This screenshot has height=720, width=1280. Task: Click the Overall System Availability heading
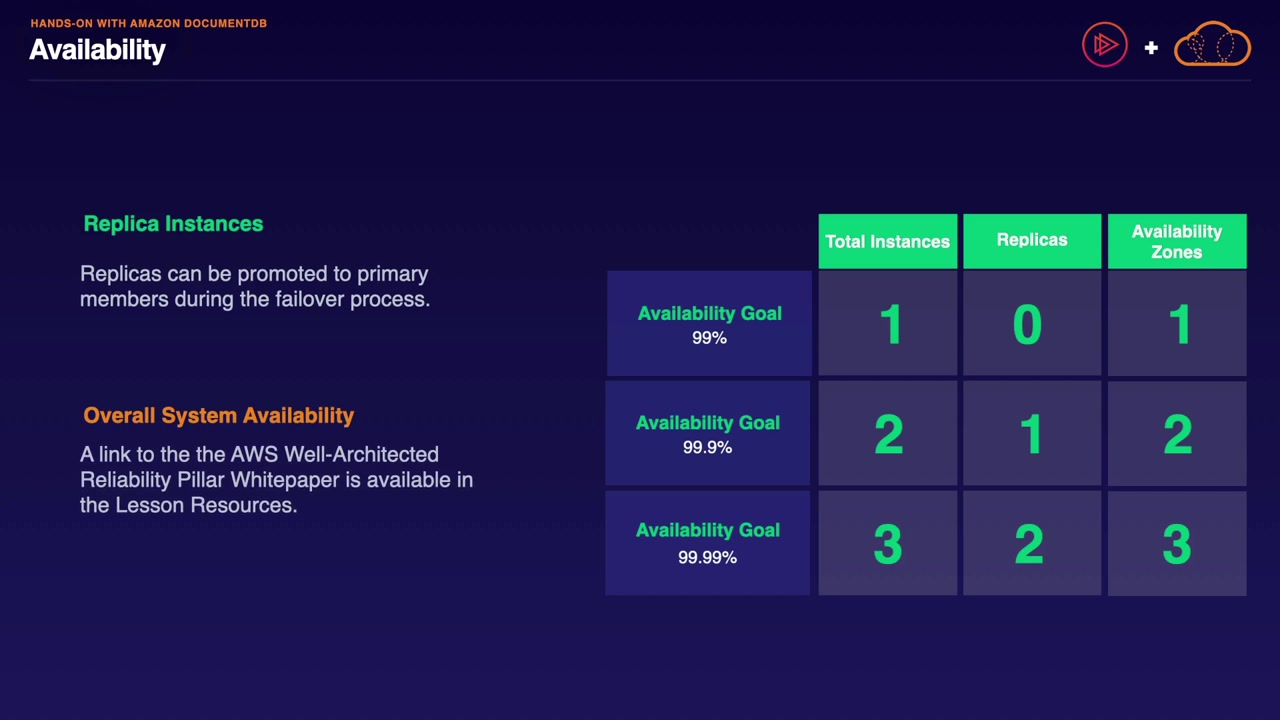pos(218,415)
